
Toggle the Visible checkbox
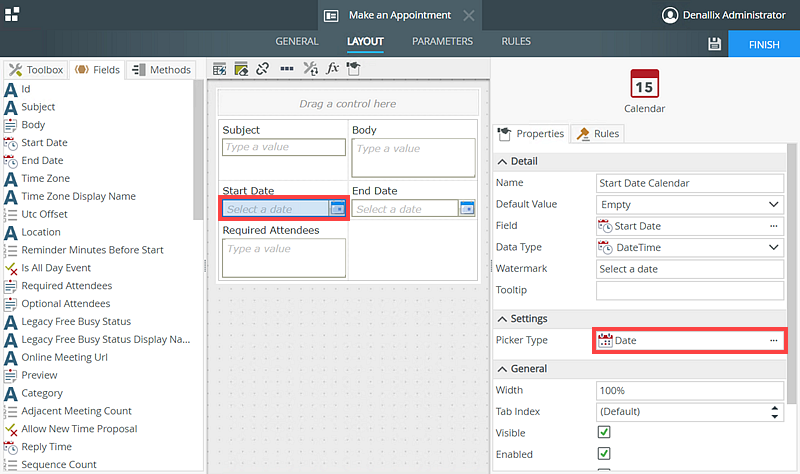[604, 433]
